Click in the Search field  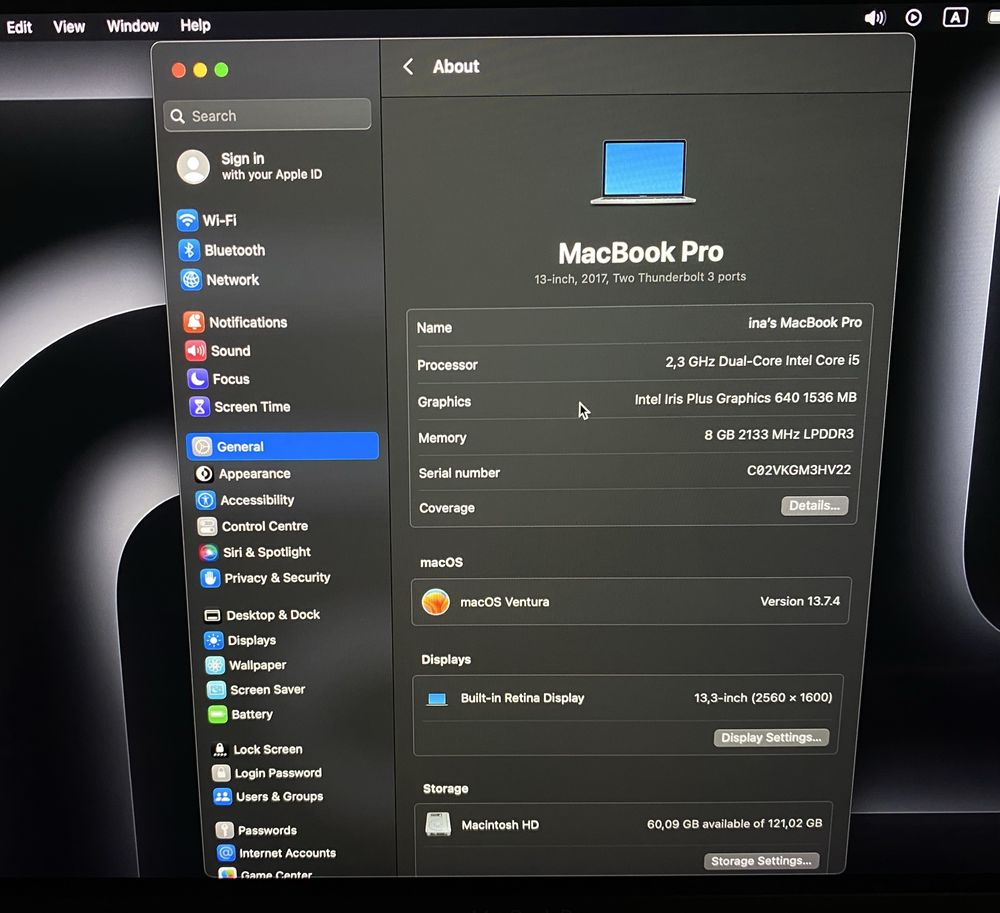point(267,115)
